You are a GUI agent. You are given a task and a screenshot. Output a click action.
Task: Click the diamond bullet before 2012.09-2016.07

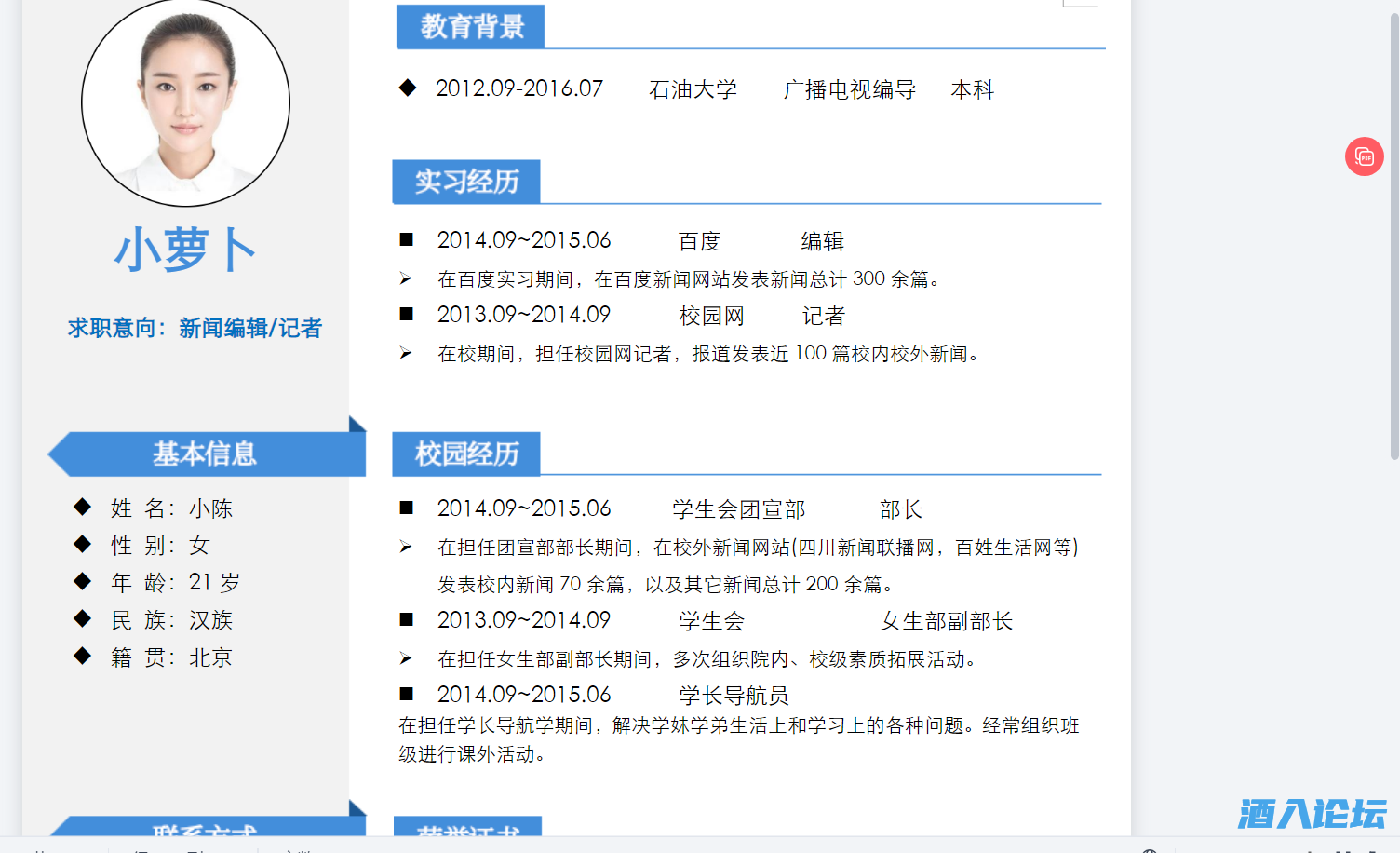click(x=408, y=88)
